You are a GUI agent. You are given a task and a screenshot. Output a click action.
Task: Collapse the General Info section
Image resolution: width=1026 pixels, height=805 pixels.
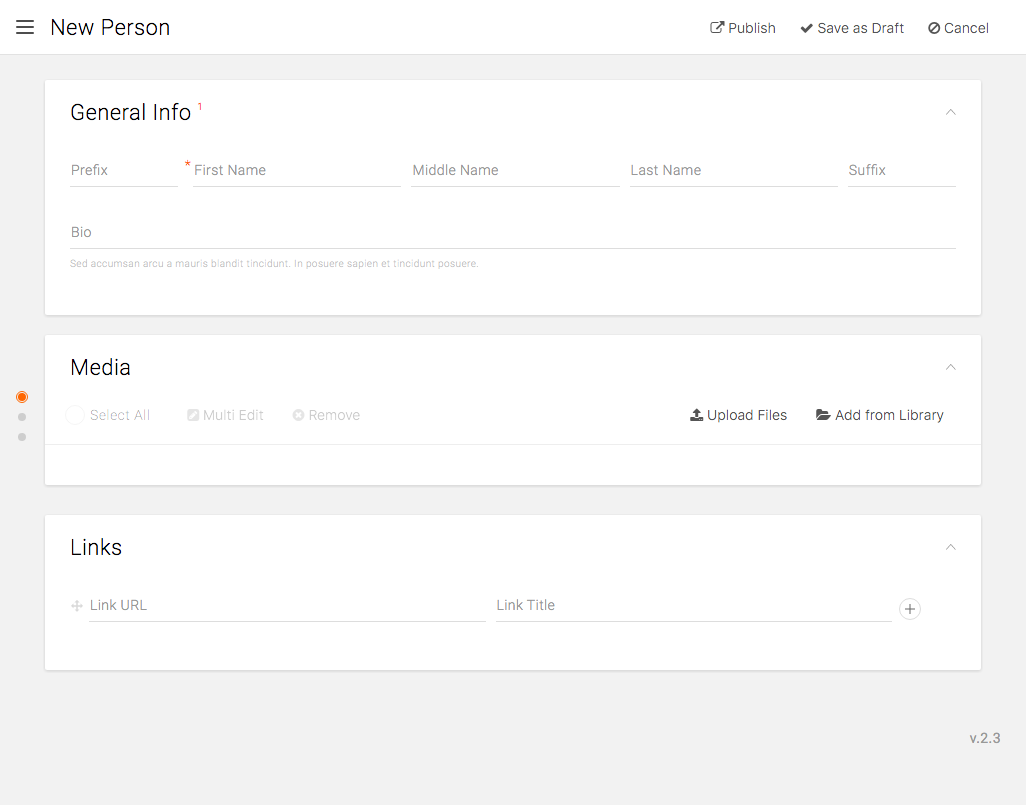951,112
